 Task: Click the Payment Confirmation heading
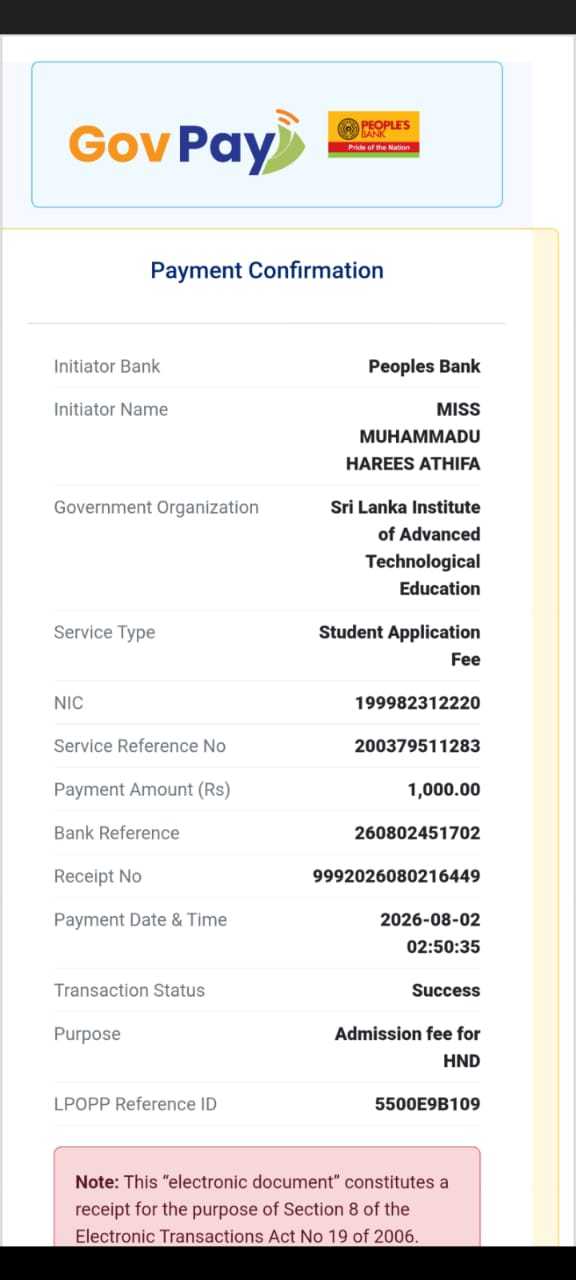pyautogui.click(x=267, y=270)
